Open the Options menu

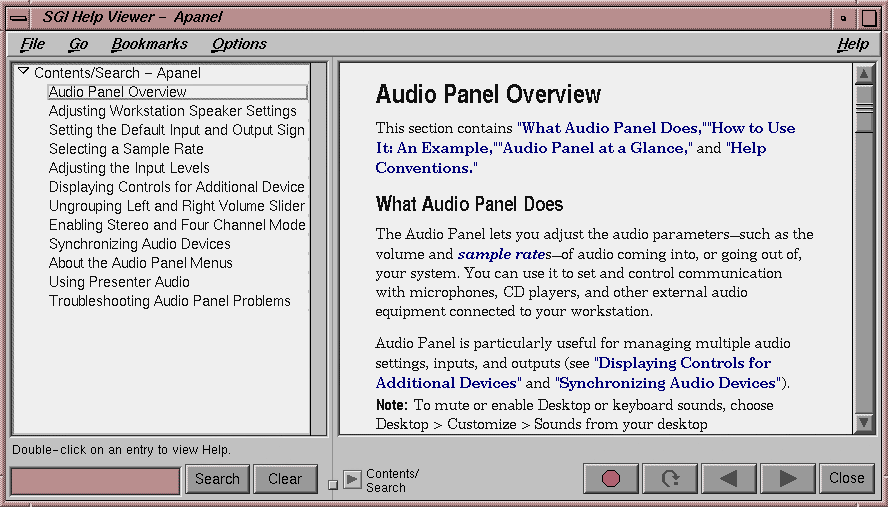239,44
